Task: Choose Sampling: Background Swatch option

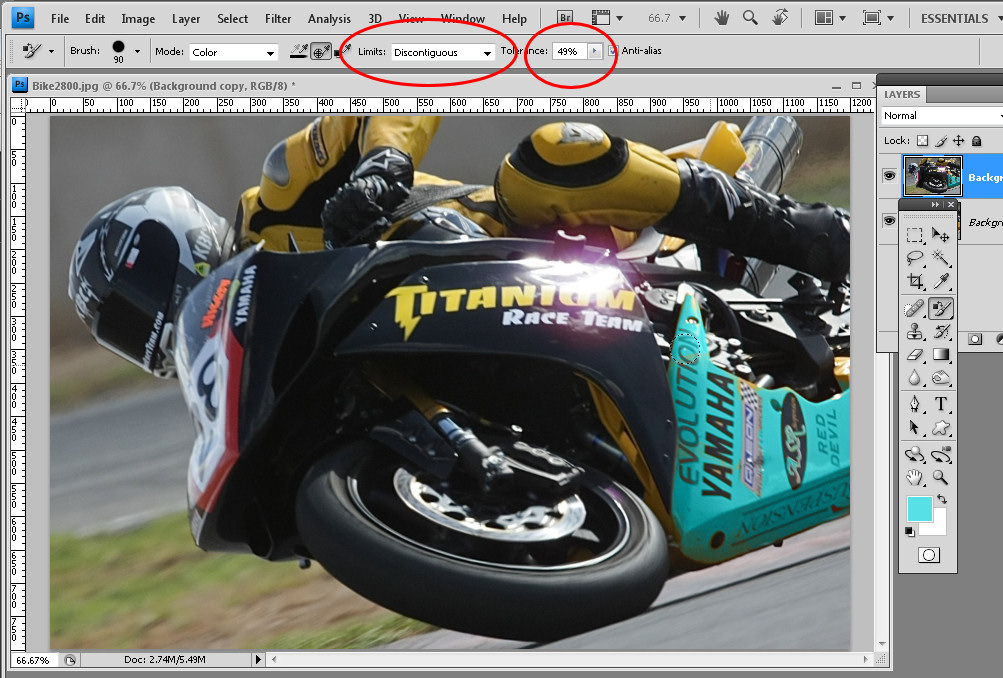Action: tap(343, 51)
